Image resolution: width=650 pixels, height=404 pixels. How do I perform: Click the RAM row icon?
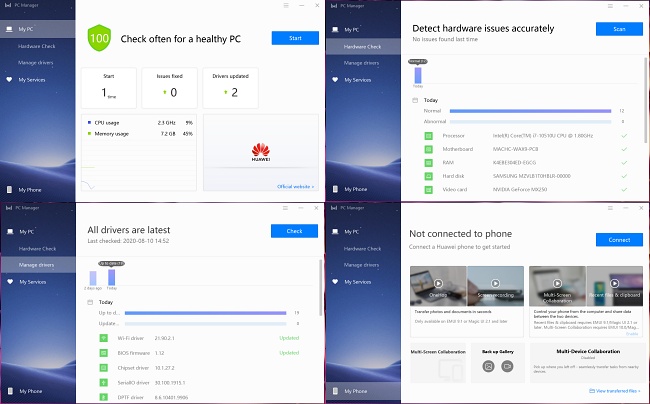point(429,163)
